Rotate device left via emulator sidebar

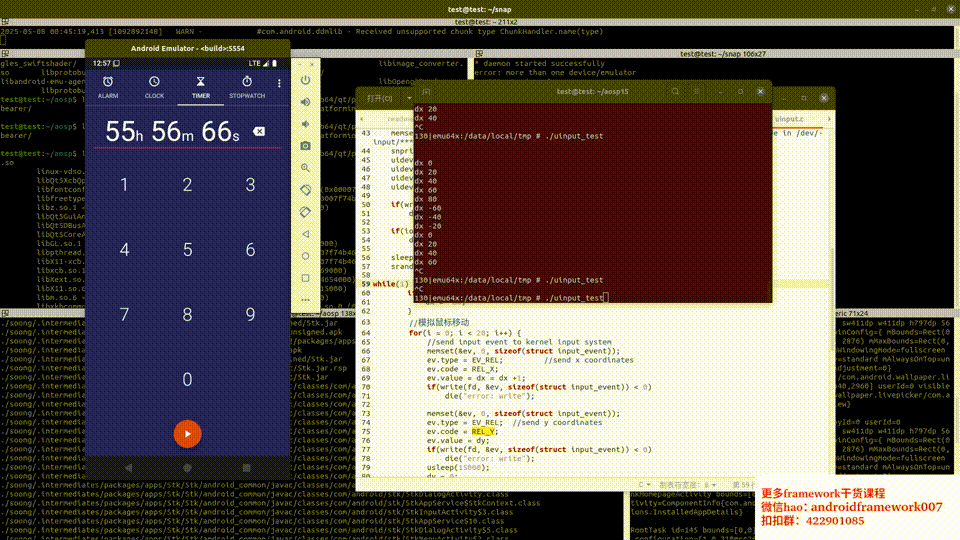306,190
